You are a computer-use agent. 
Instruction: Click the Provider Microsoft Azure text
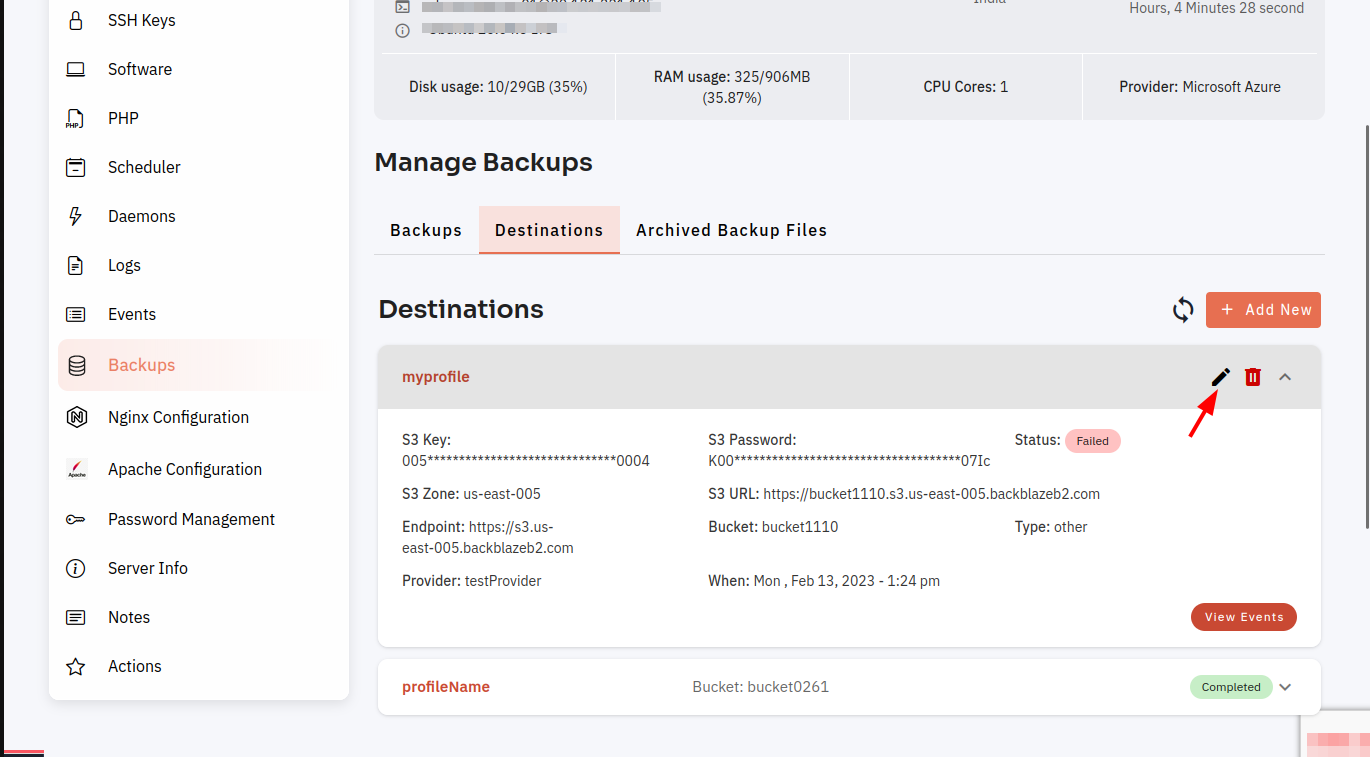pos(1200,87)
